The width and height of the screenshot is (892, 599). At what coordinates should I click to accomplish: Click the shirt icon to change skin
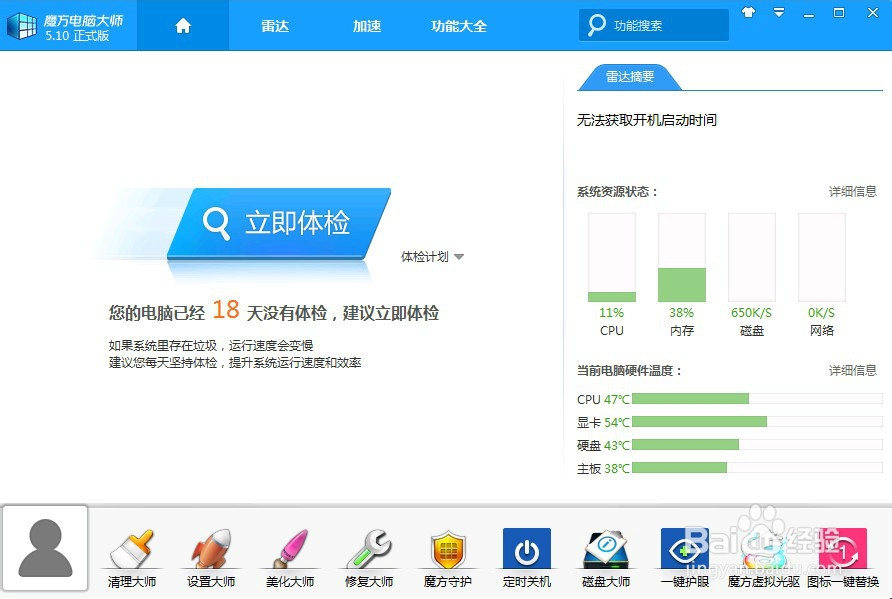(x=749, y=12)
